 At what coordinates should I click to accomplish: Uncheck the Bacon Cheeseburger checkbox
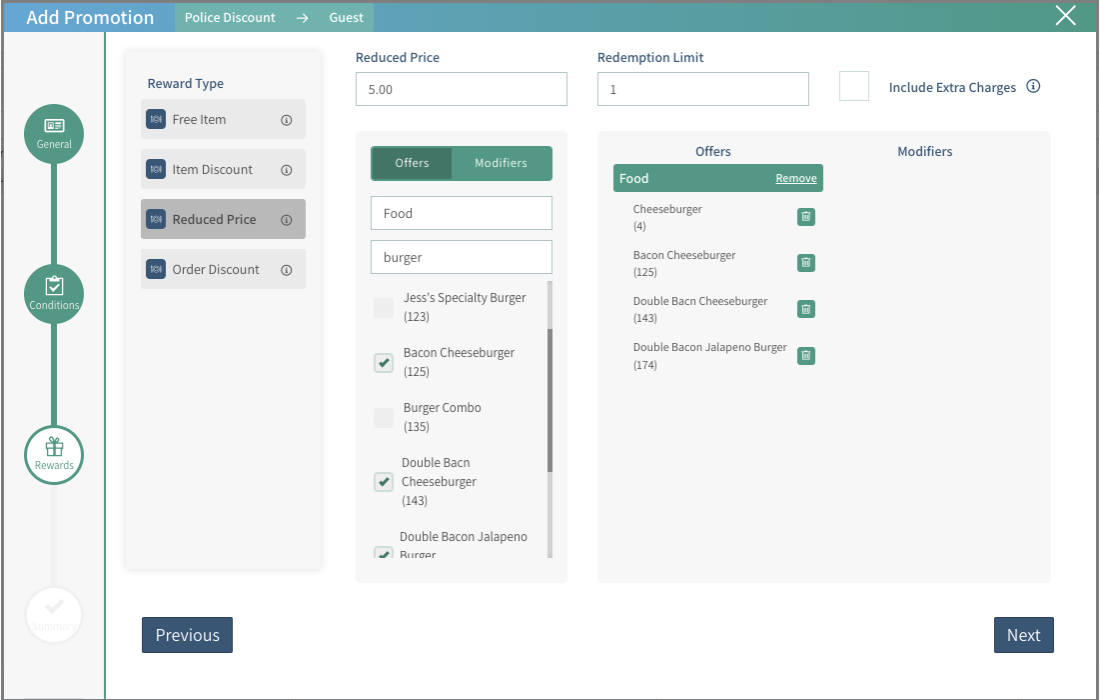click(x=383, y=363)
